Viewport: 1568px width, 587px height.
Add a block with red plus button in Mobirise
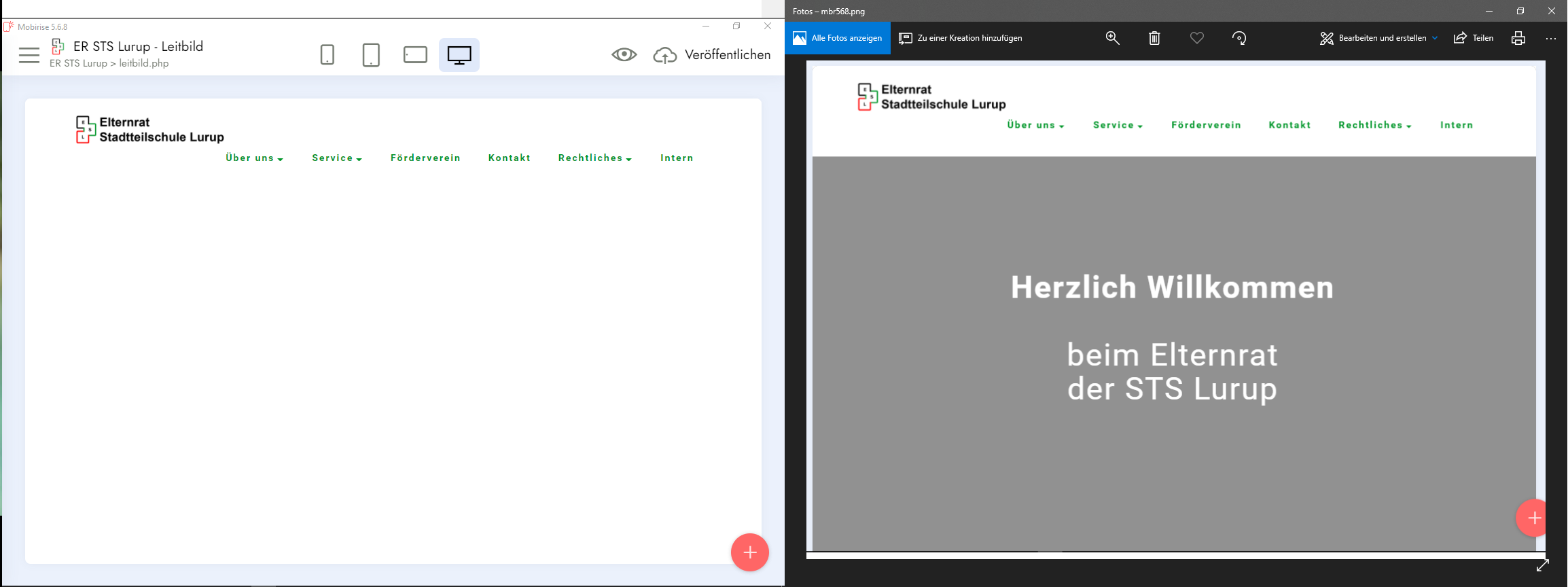click(x=749, y=552)
